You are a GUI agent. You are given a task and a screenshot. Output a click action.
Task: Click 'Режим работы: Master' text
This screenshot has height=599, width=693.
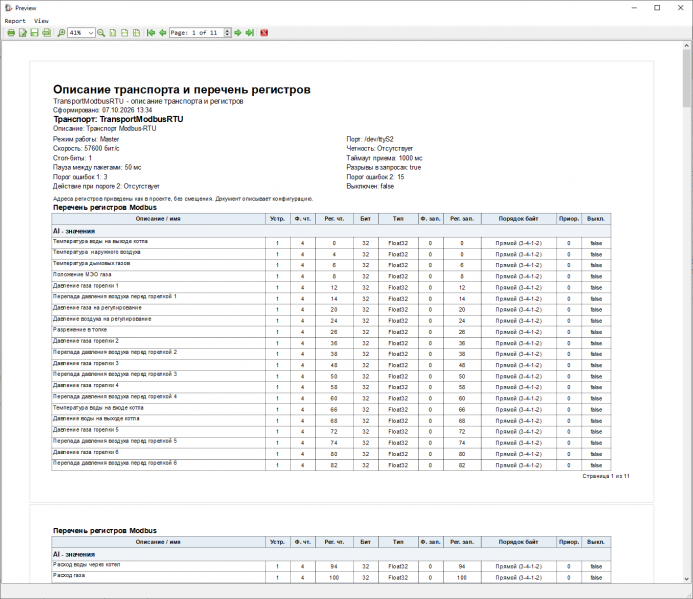(x=86, y=139)
